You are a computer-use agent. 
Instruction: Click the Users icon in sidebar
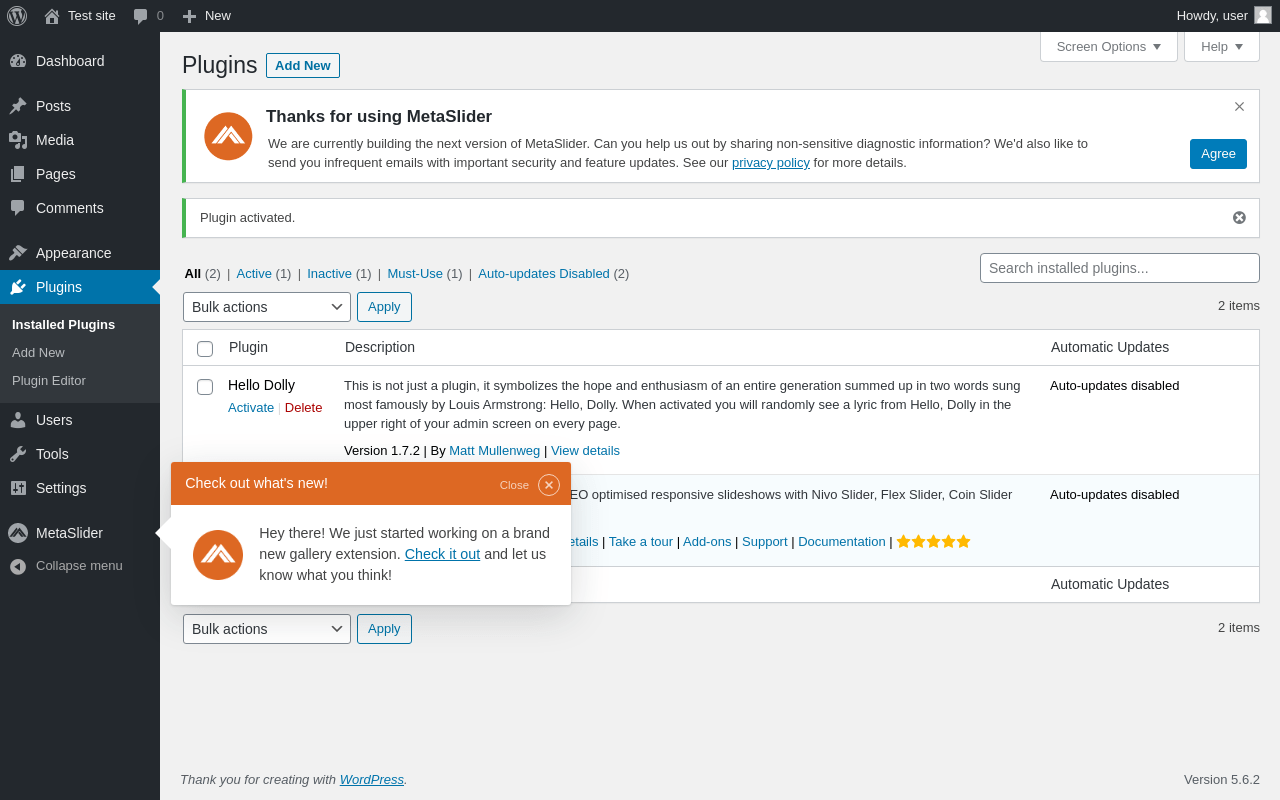pyautogui.click(x=18, y=420)
